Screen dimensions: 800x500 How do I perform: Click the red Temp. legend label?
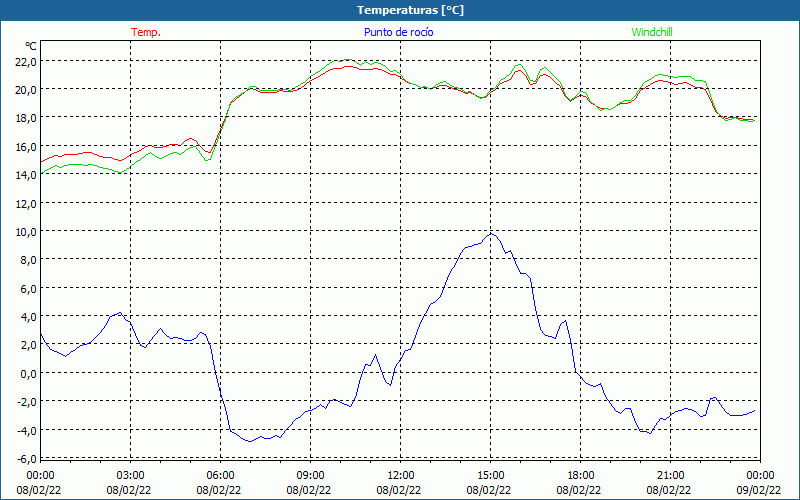pyautogui.click(x=146, y=32)
